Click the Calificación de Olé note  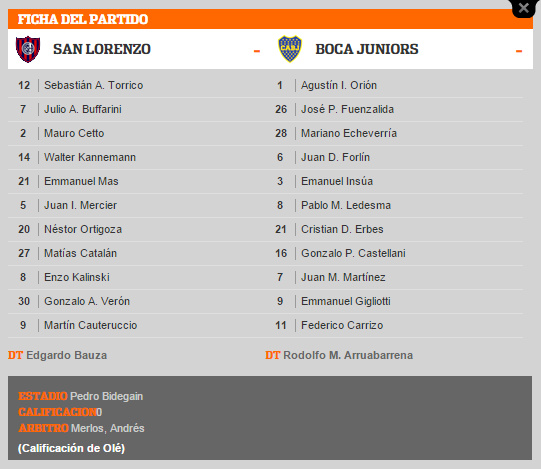click(71, 448)
